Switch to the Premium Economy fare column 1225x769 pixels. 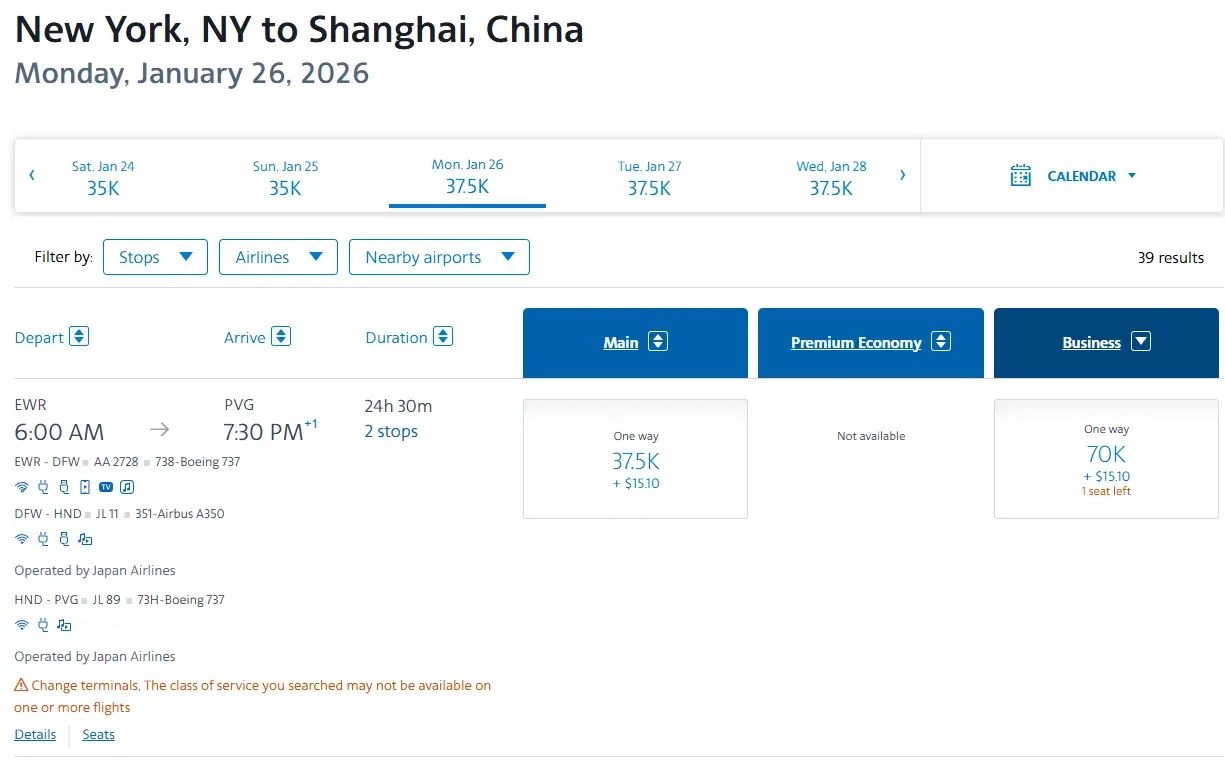[870, 343]
